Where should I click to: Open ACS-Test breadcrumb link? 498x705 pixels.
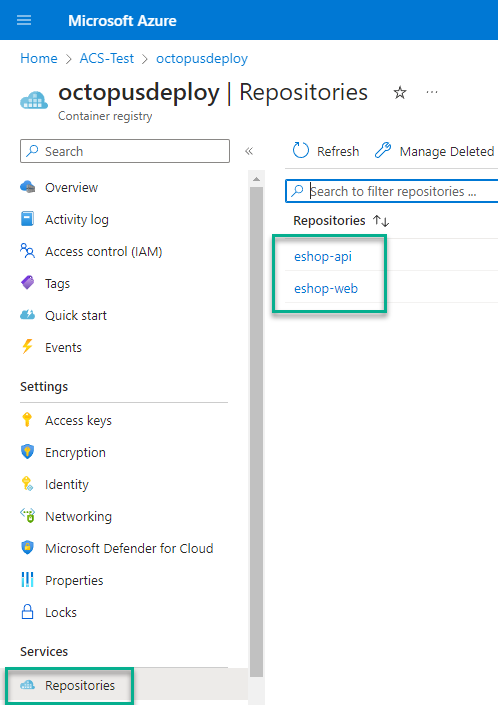[107, 58]
